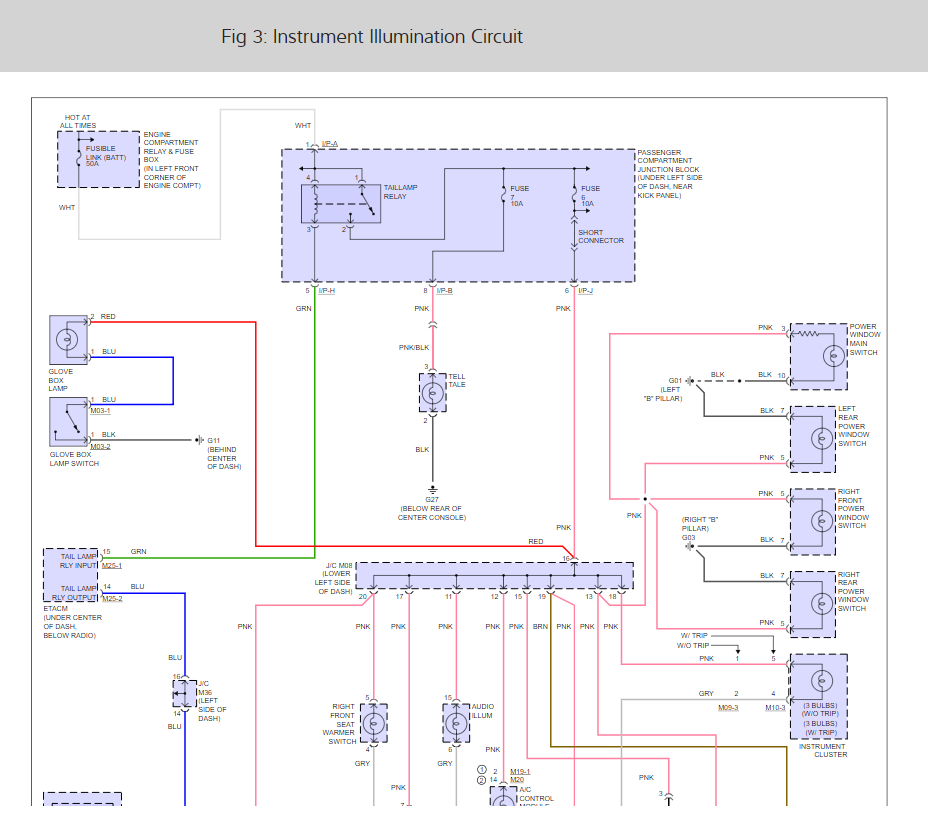This screenshot has height=832, width=928.
Task: Click the J/C M08 junction connector block
Action: 495,576
